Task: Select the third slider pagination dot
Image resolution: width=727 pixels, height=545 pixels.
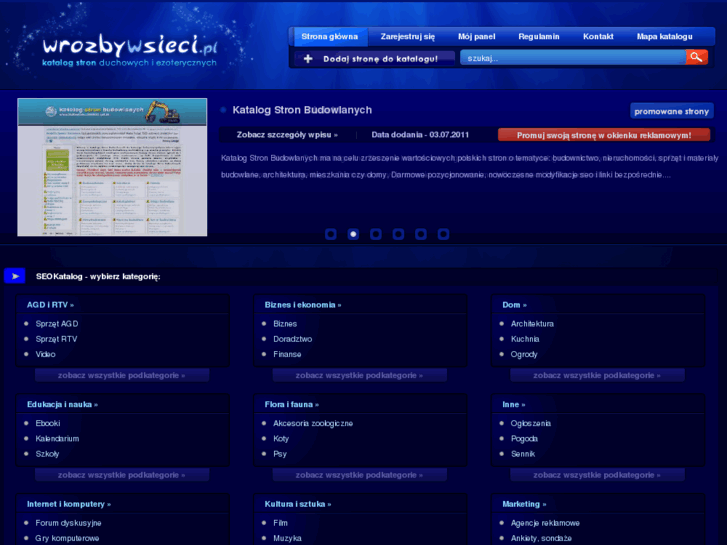Action: tap(376, 234)
